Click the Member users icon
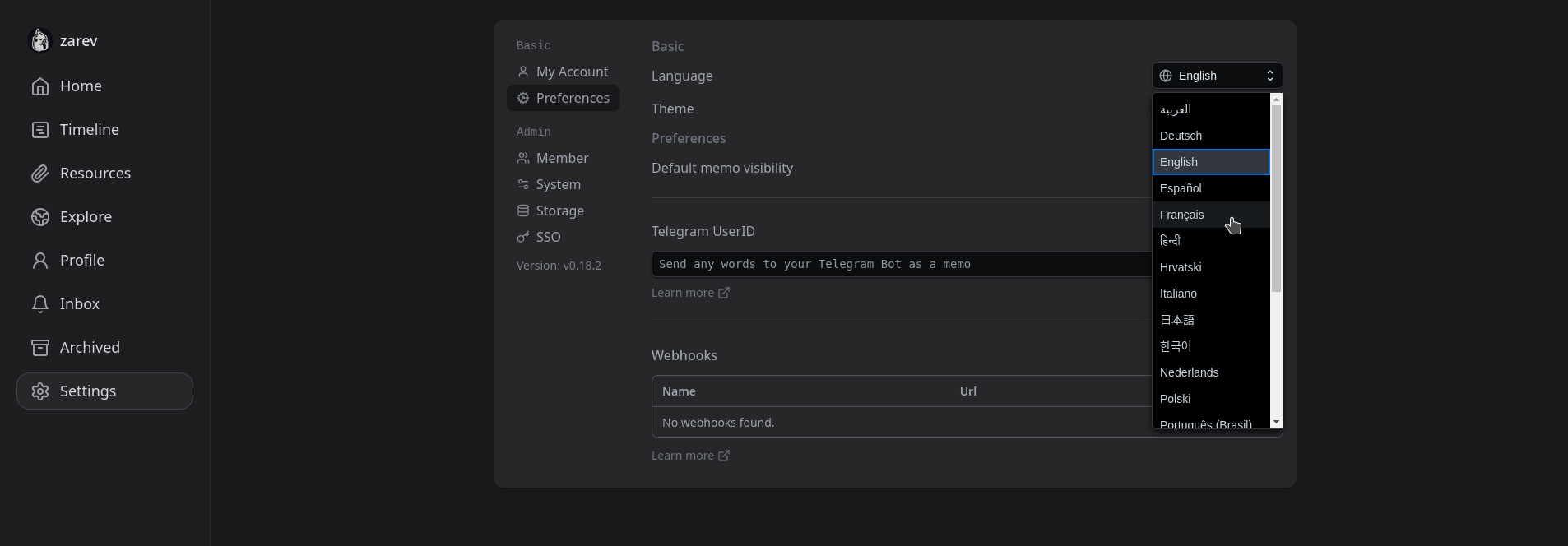The image size is (1568, 546). coord(523,158)
